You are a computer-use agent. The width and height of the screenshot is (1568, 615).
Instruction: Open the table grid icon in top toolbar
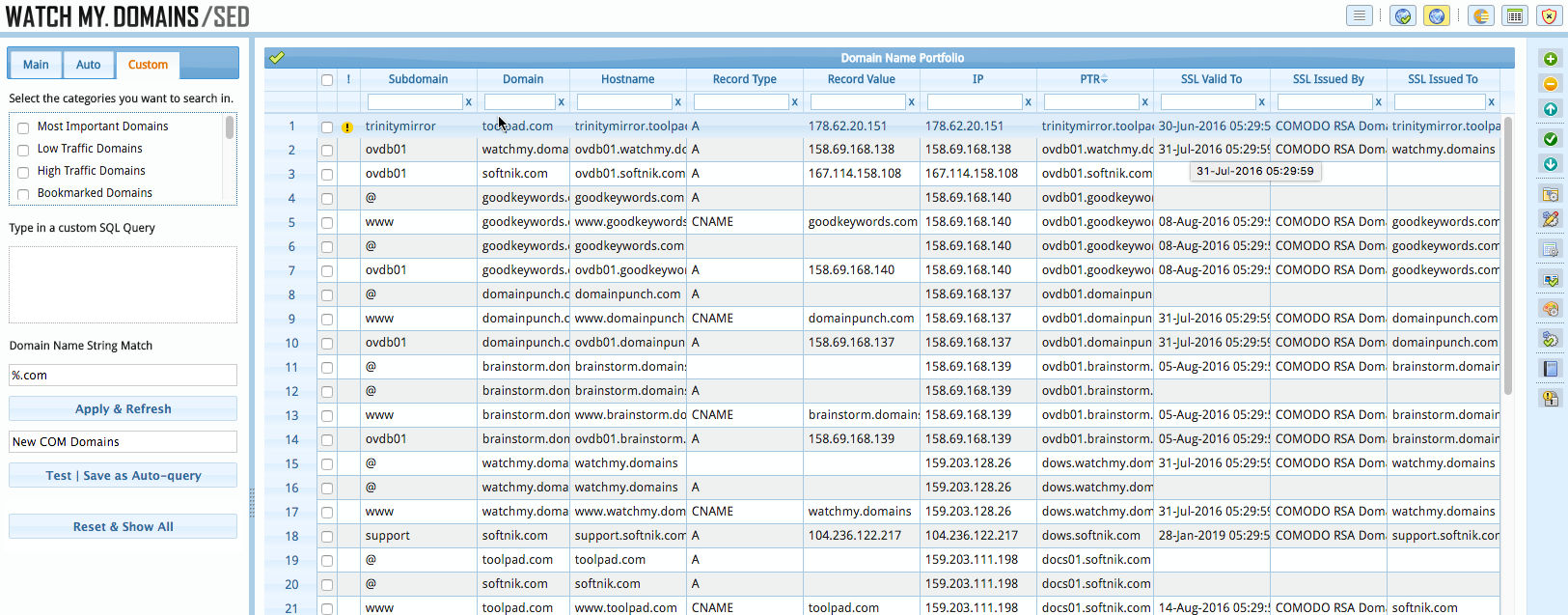[x=1515, y=15]
